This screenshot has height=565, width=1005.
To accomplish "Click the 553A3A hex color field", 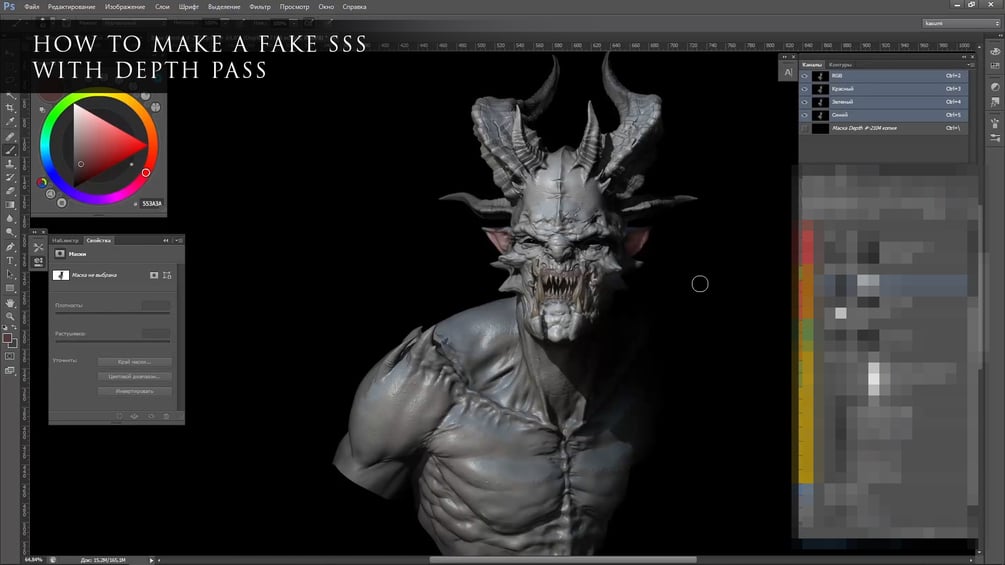I will (151, 204).
